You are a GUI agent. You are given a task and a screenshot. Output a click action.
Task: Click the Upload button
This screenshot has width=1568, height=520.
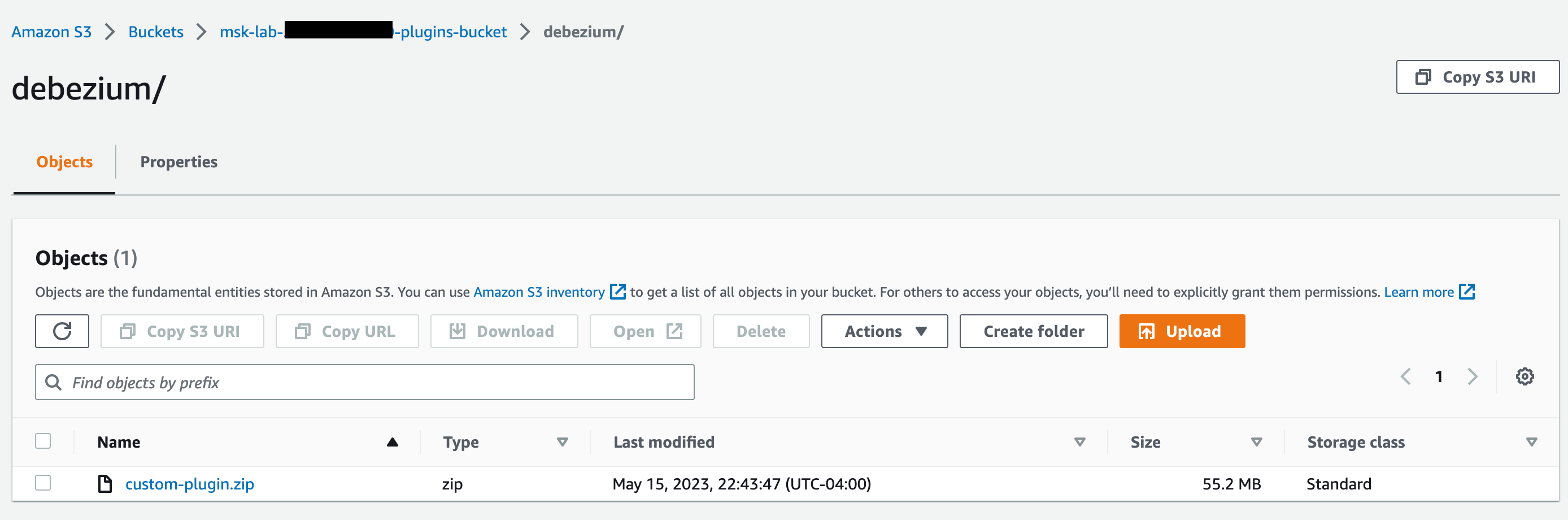[x=1182, y=331]
